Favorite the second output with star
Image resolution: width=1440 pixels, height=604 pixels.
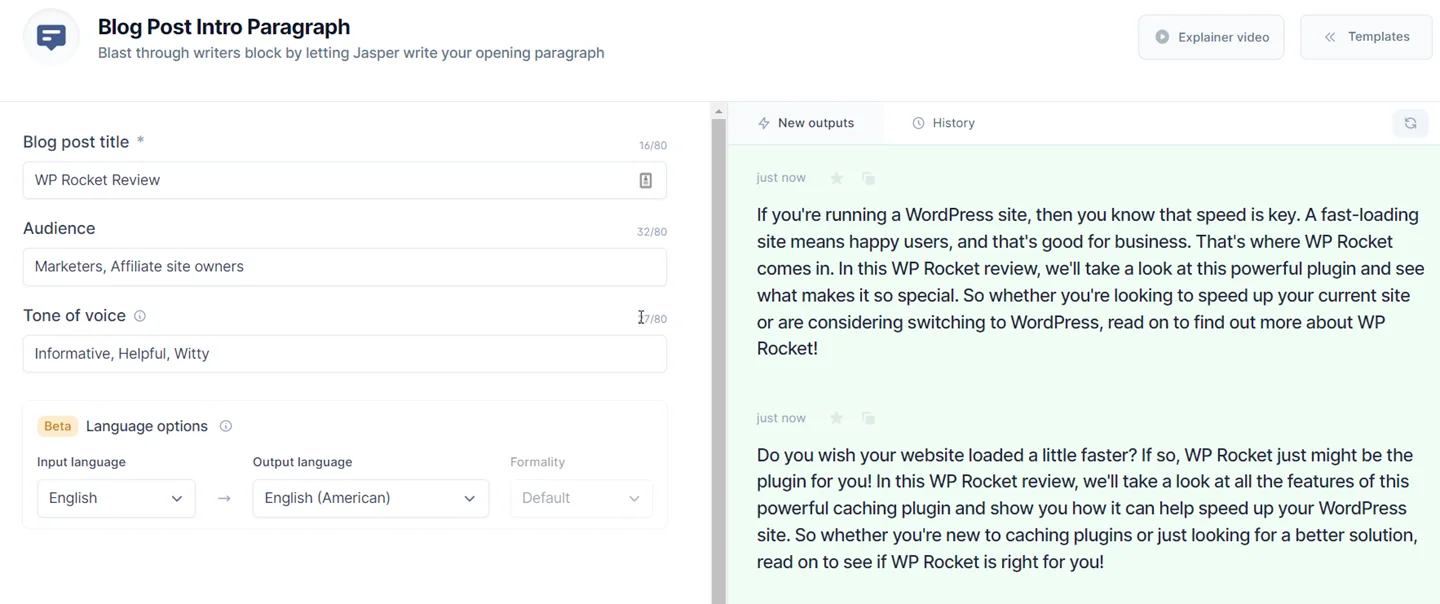837,418
